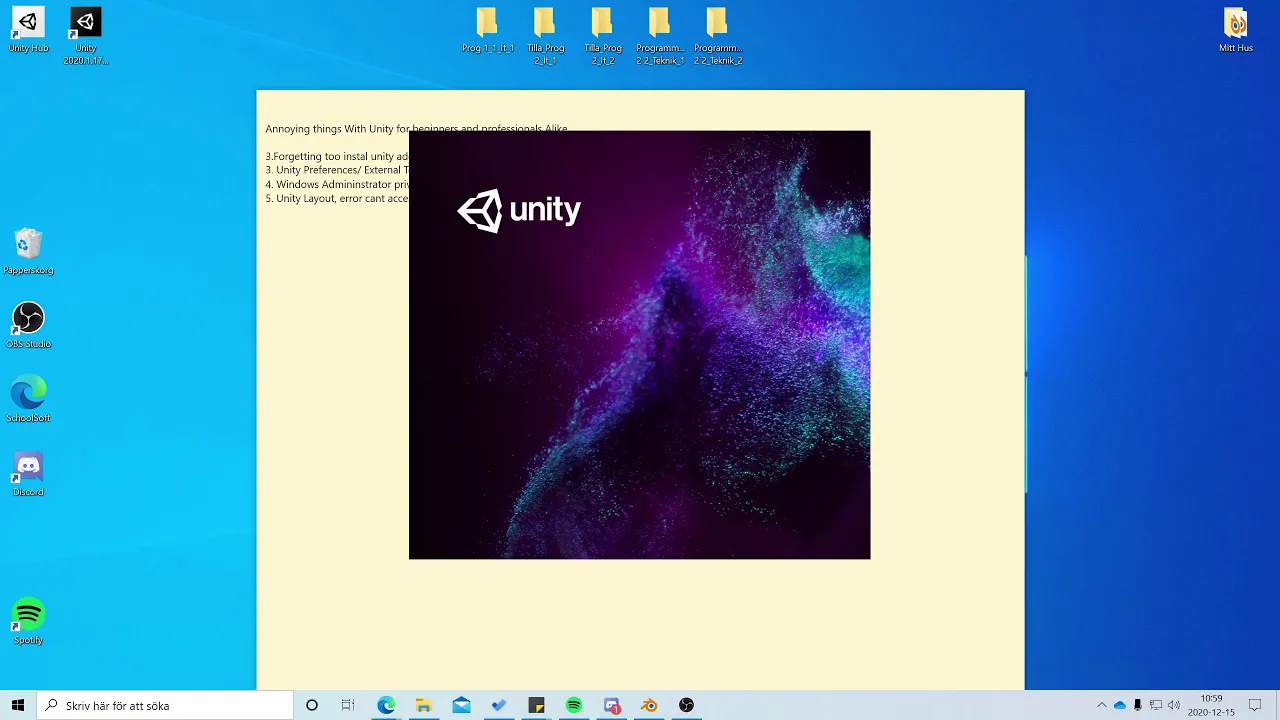
Task: Click the '3.Forgetting too instal unity' note line
Action: (x=337, y=156)
